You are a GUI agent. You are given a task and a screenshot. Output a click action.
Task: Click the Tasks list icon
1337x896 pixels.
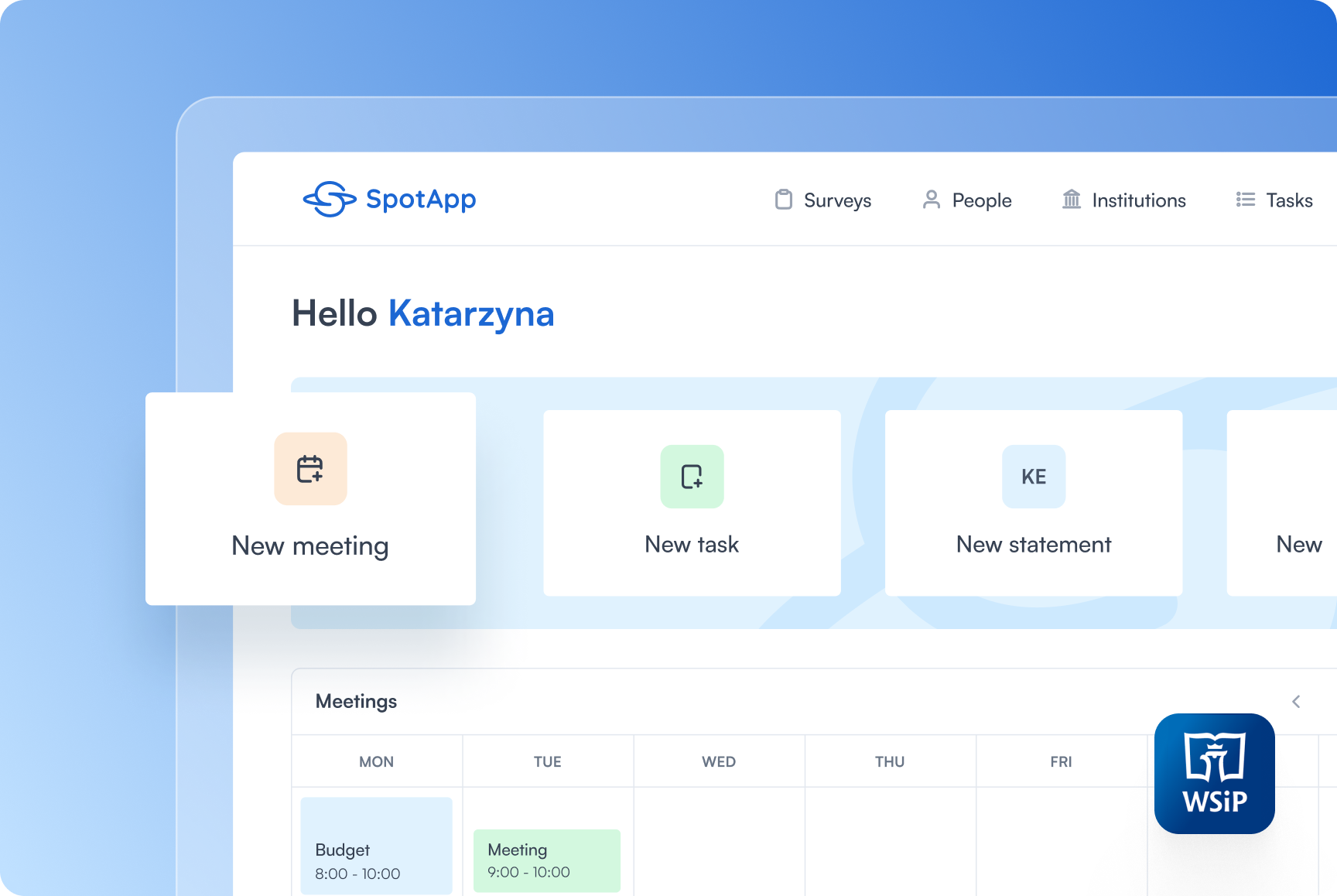point(1246,200)
